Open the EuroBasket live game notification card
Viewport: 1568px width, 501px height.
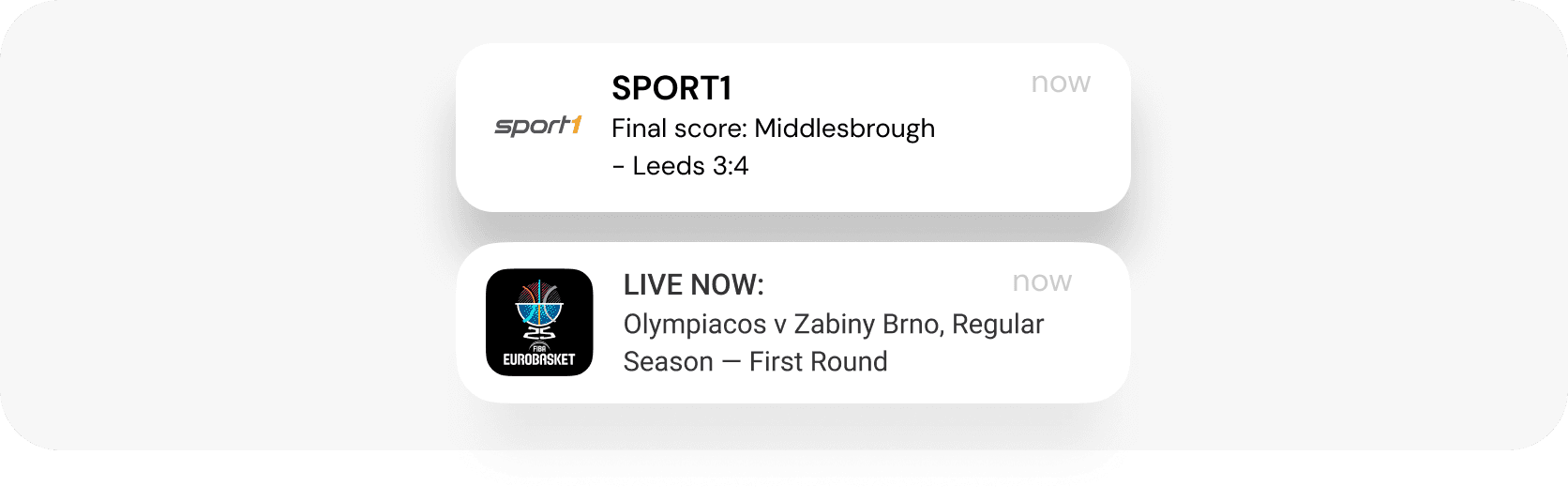point(985,375)
